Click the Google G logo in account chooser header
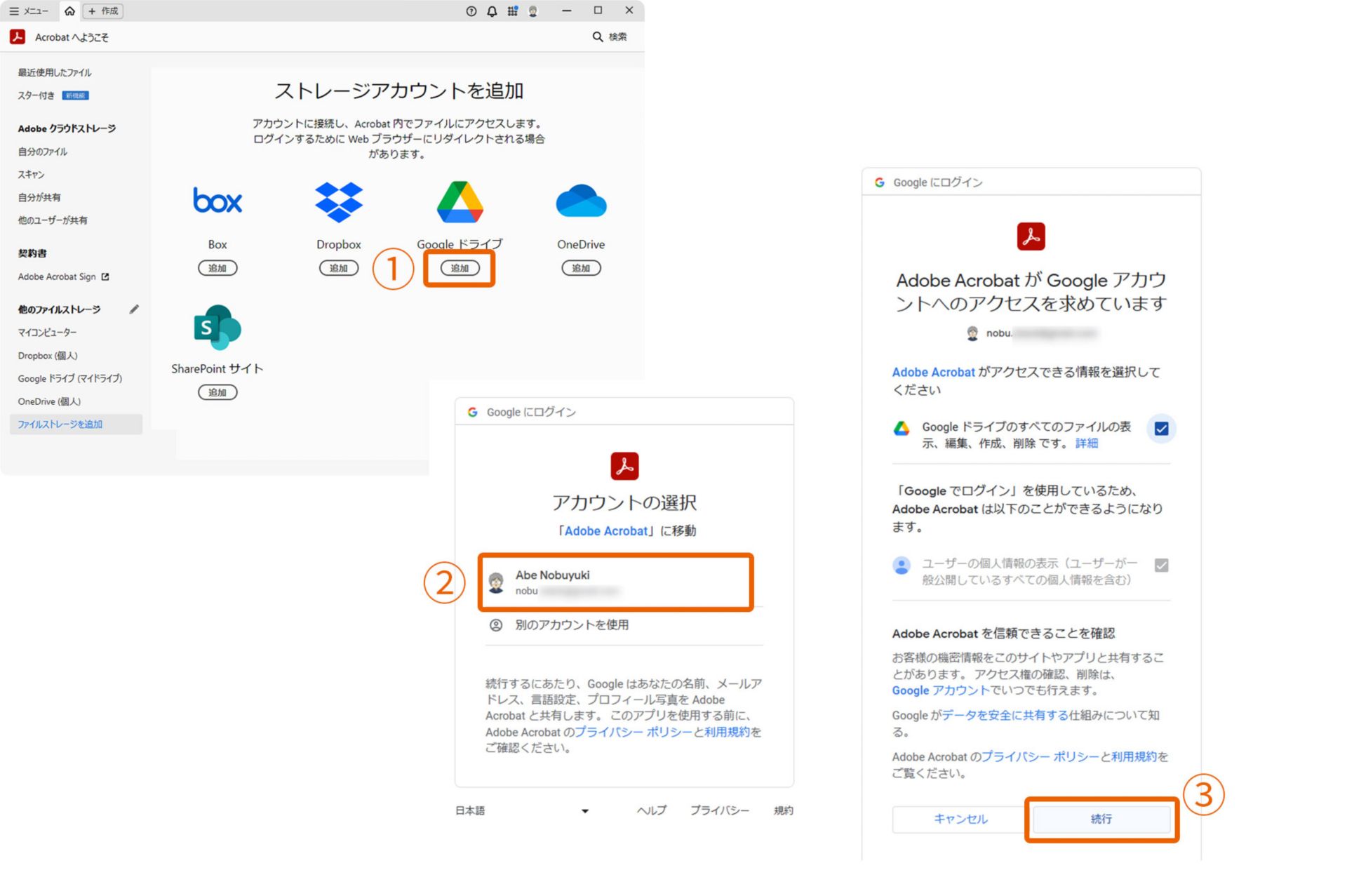The height and width of the screenshot is (896, 1347). [x=473, y=412]
